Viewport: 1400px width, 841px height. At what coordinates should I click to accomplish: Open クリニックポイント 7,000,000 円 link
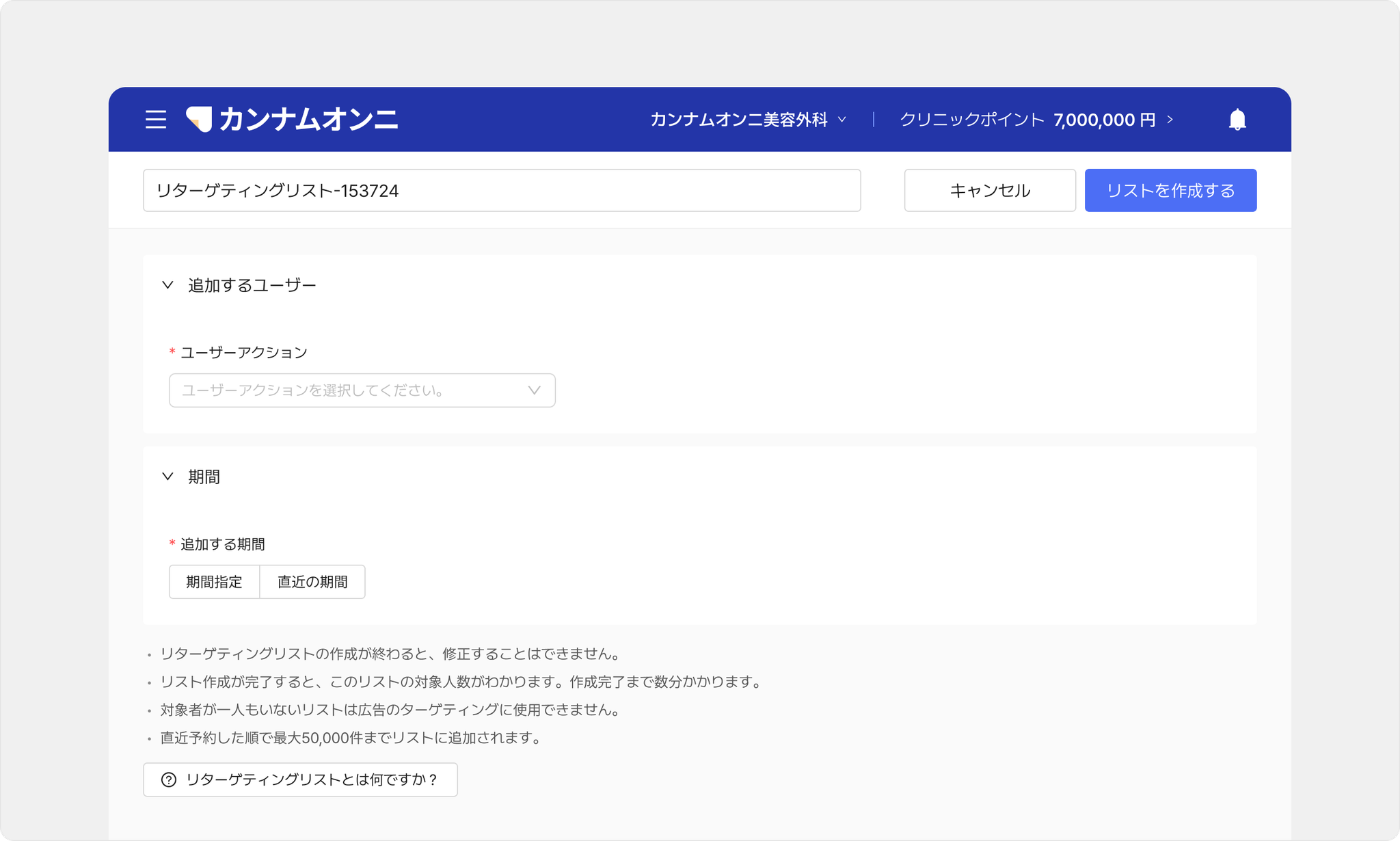[x=1036, y=120]
